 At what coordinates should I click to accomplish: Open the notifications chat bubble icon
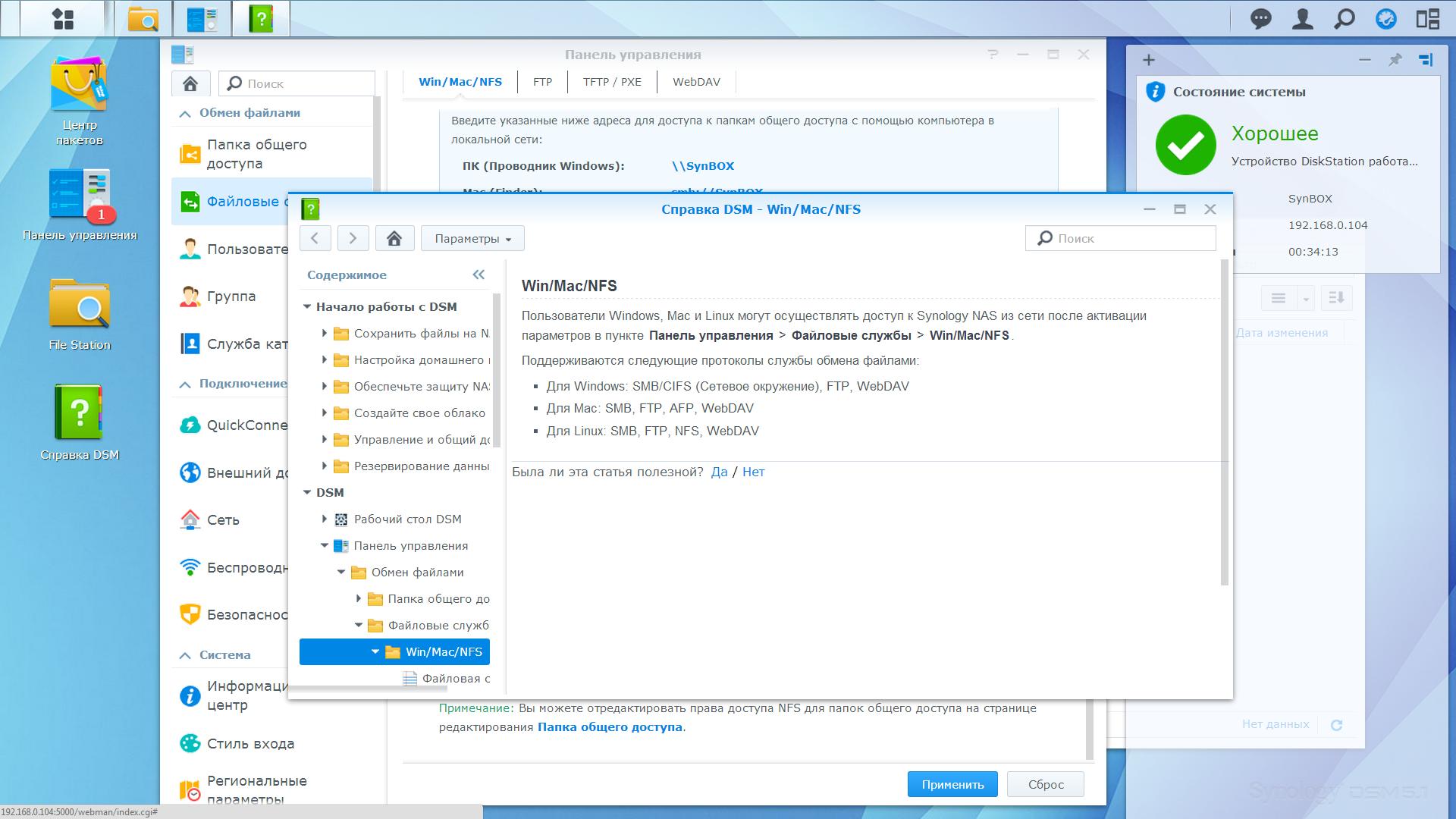pos(1260,18)
